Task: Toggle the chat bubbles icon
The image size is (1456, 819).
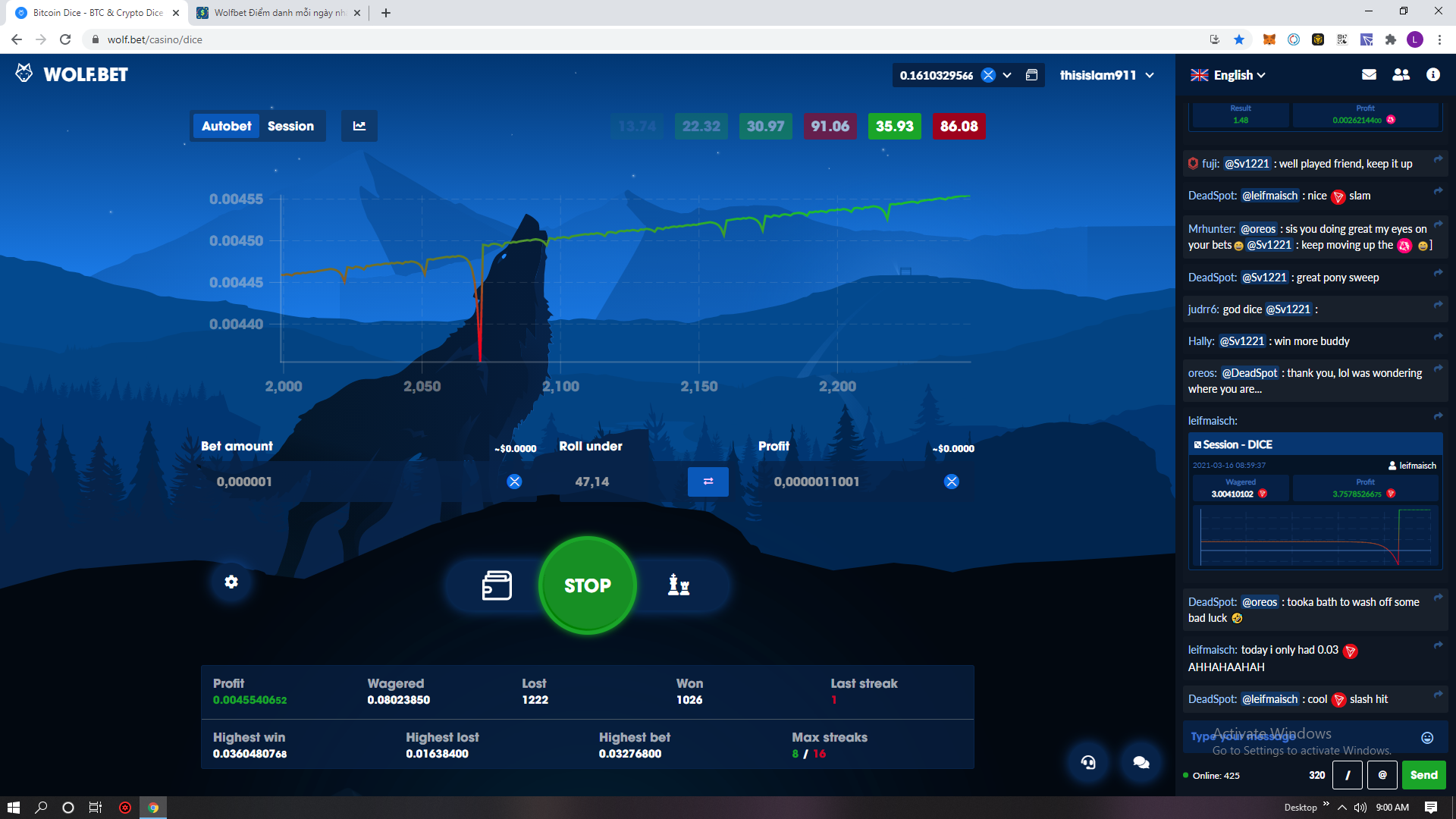Action: (1141, 762)
